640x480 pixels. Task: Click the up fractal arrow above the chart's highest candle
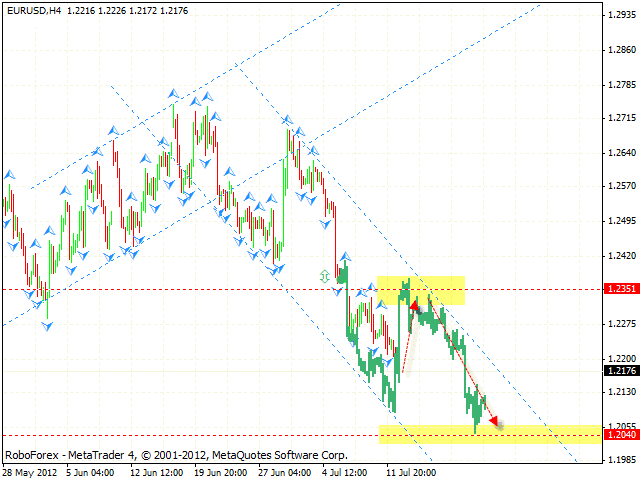pos(173,94)
